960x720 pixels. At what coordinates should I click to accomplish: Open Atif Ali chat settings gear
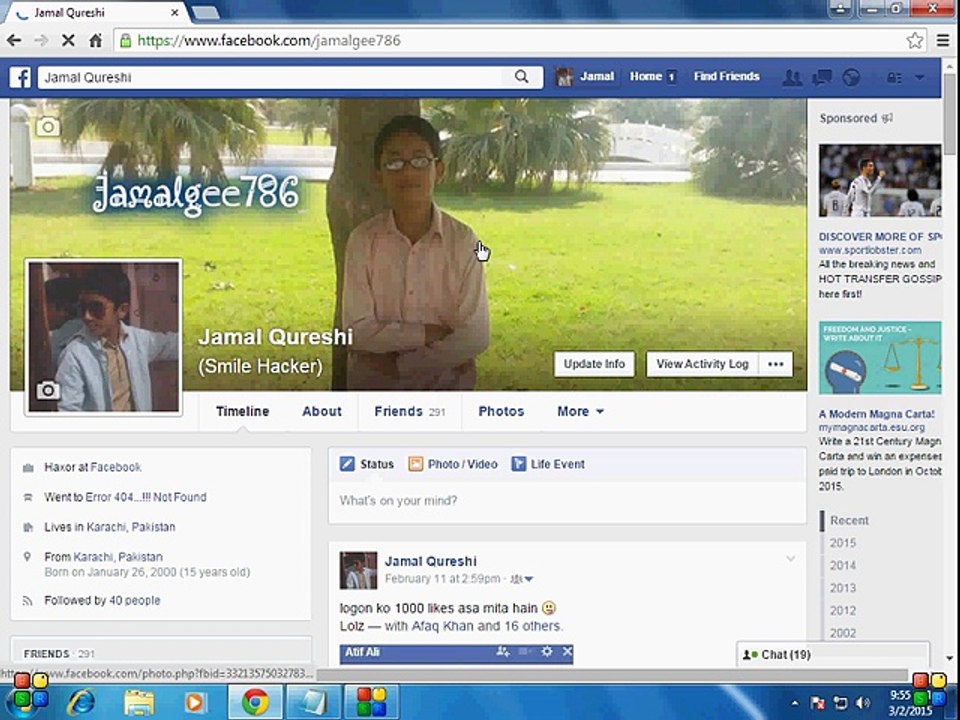(x=547, y=652)
